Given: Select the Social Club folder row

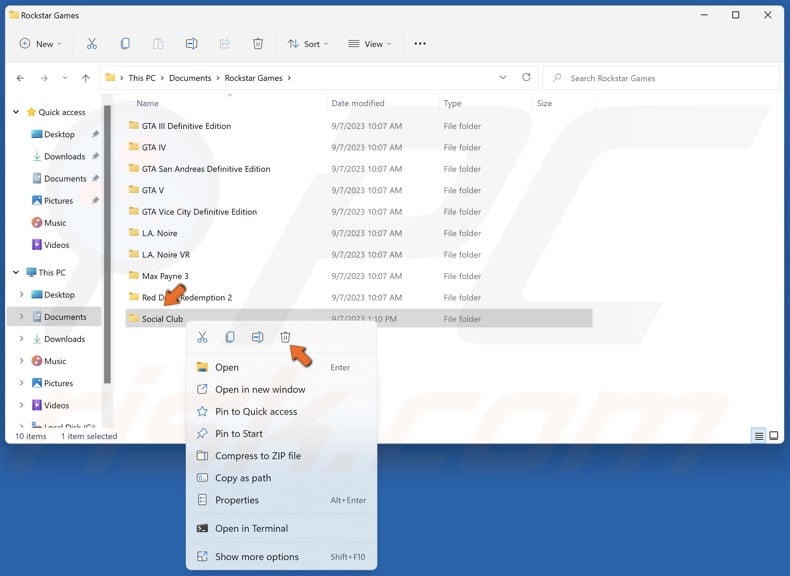Looking at the screenshot, I should pos(359,318).
